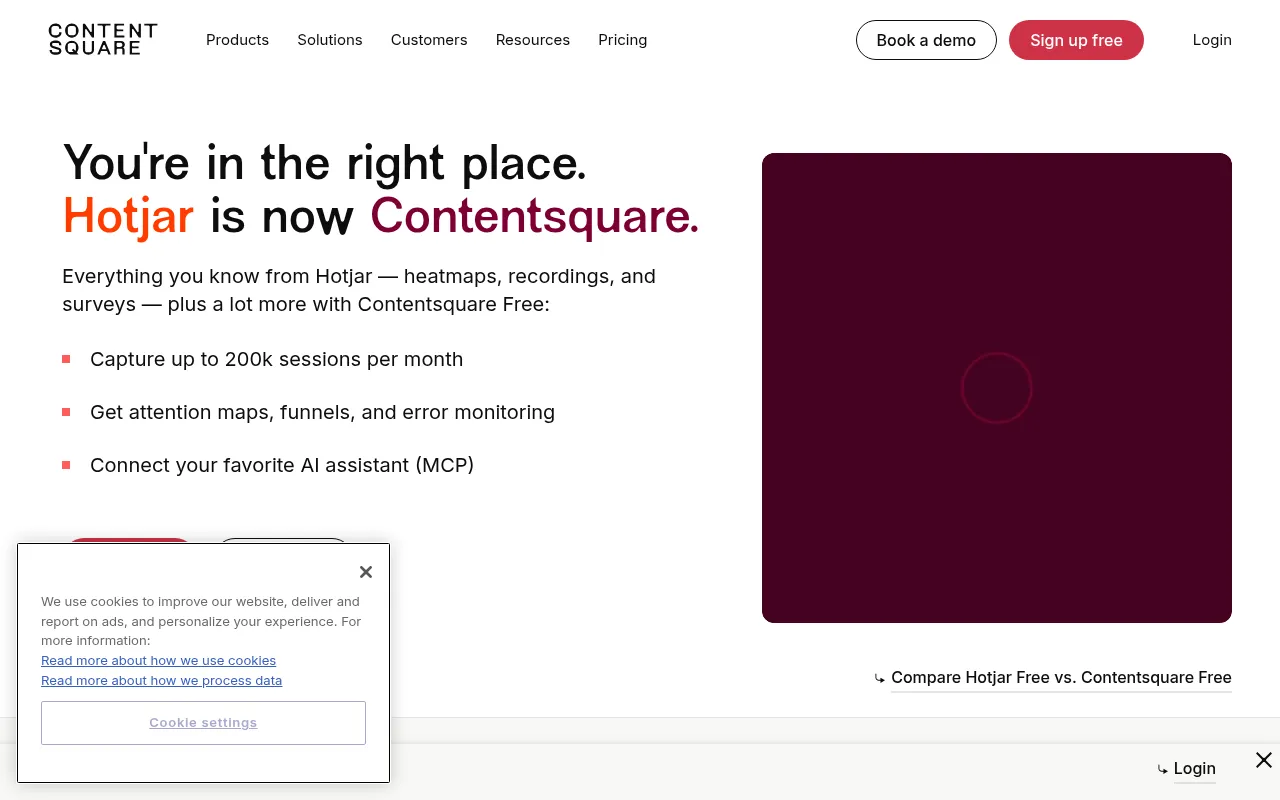The height and width of the screenshot is (800, 1280).
Task: Click the arrow icon beside the bottom Login
Action: 1163,770
